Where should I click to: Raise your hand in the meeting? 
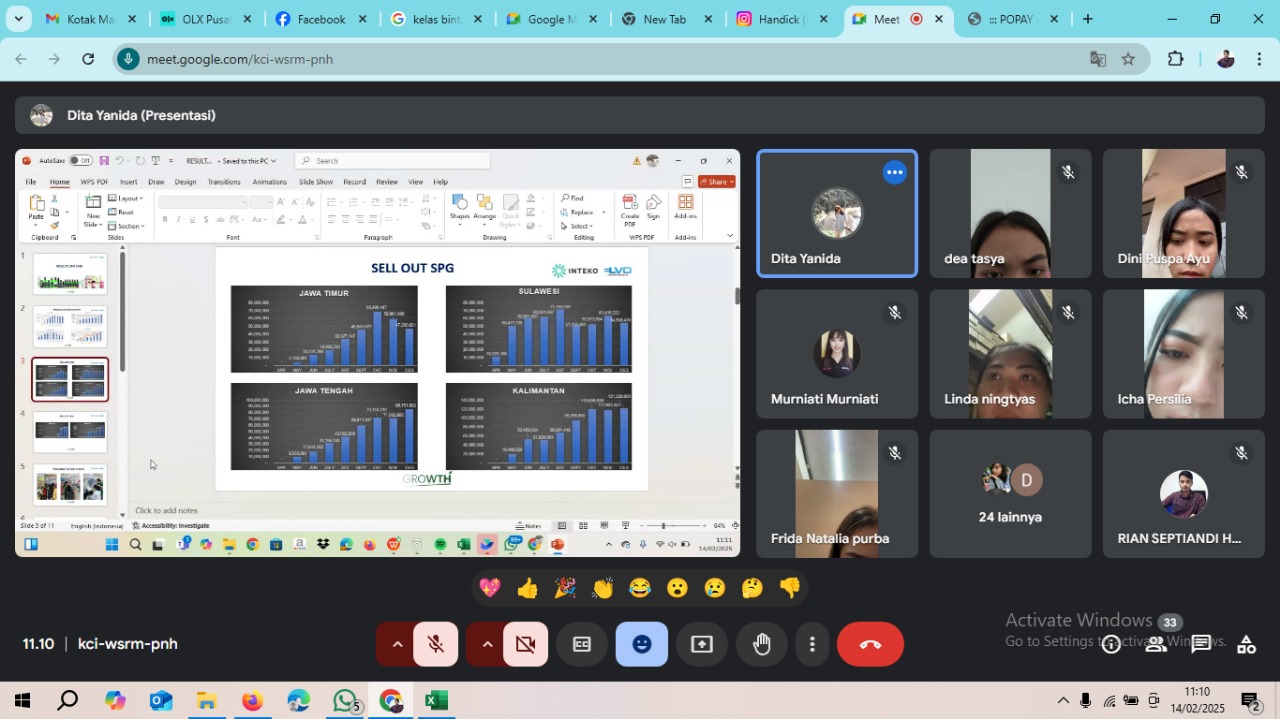762,644
